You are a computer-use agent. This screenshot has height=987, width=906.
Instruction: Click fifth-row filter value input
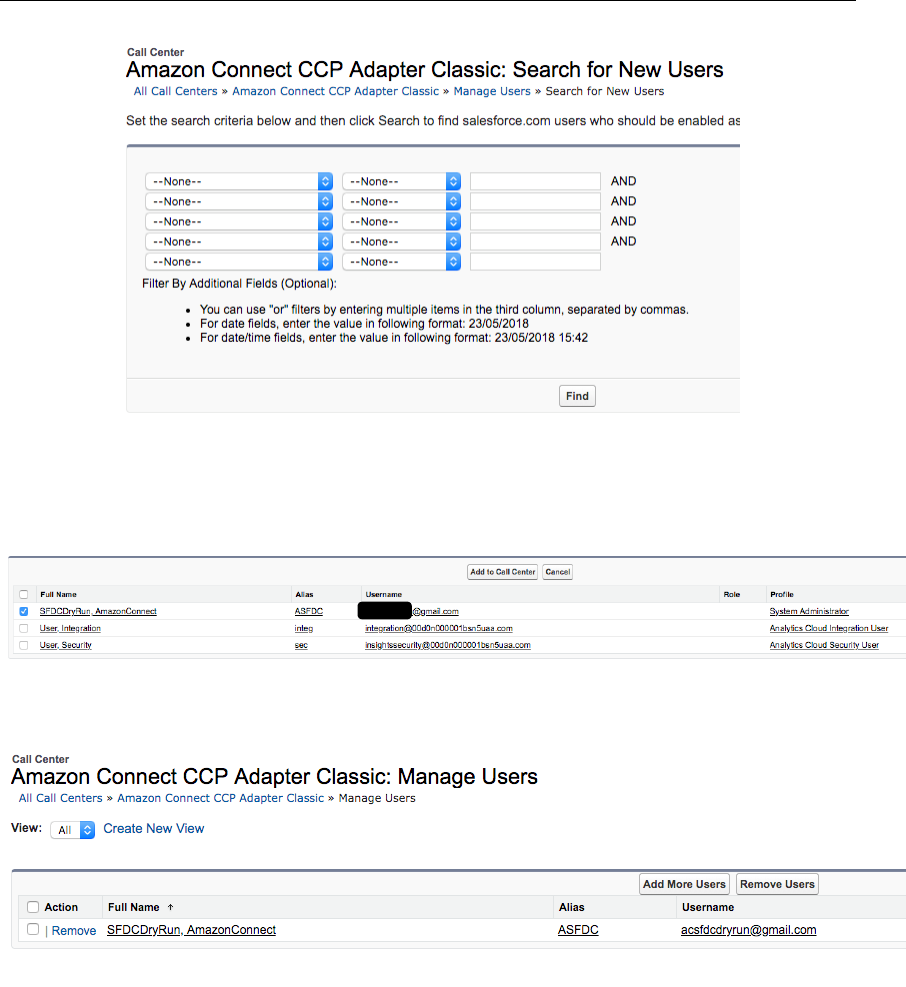click(x=535, y=262)
